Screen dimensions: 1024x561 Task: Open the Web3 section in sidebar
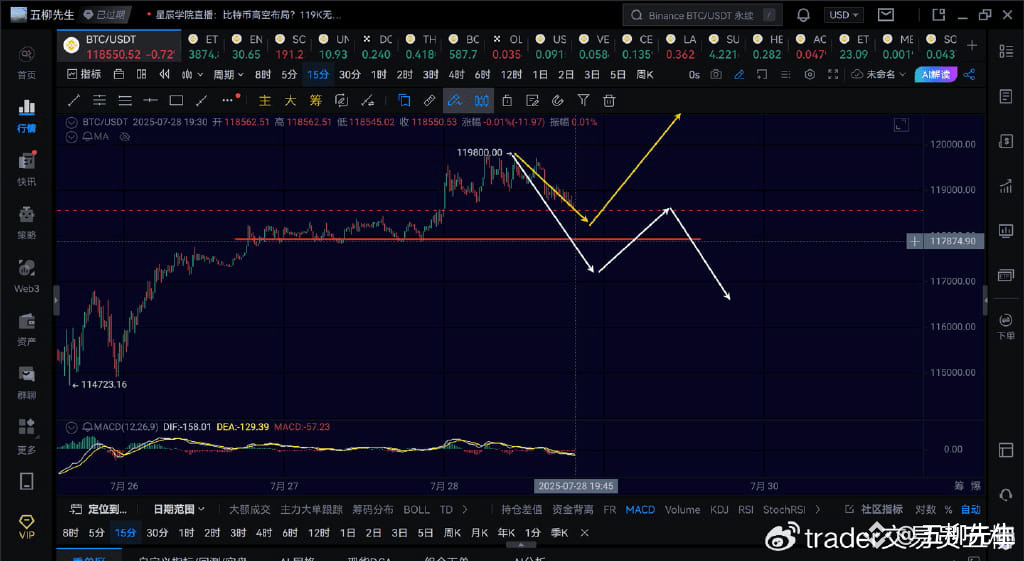tap(27, 276)
